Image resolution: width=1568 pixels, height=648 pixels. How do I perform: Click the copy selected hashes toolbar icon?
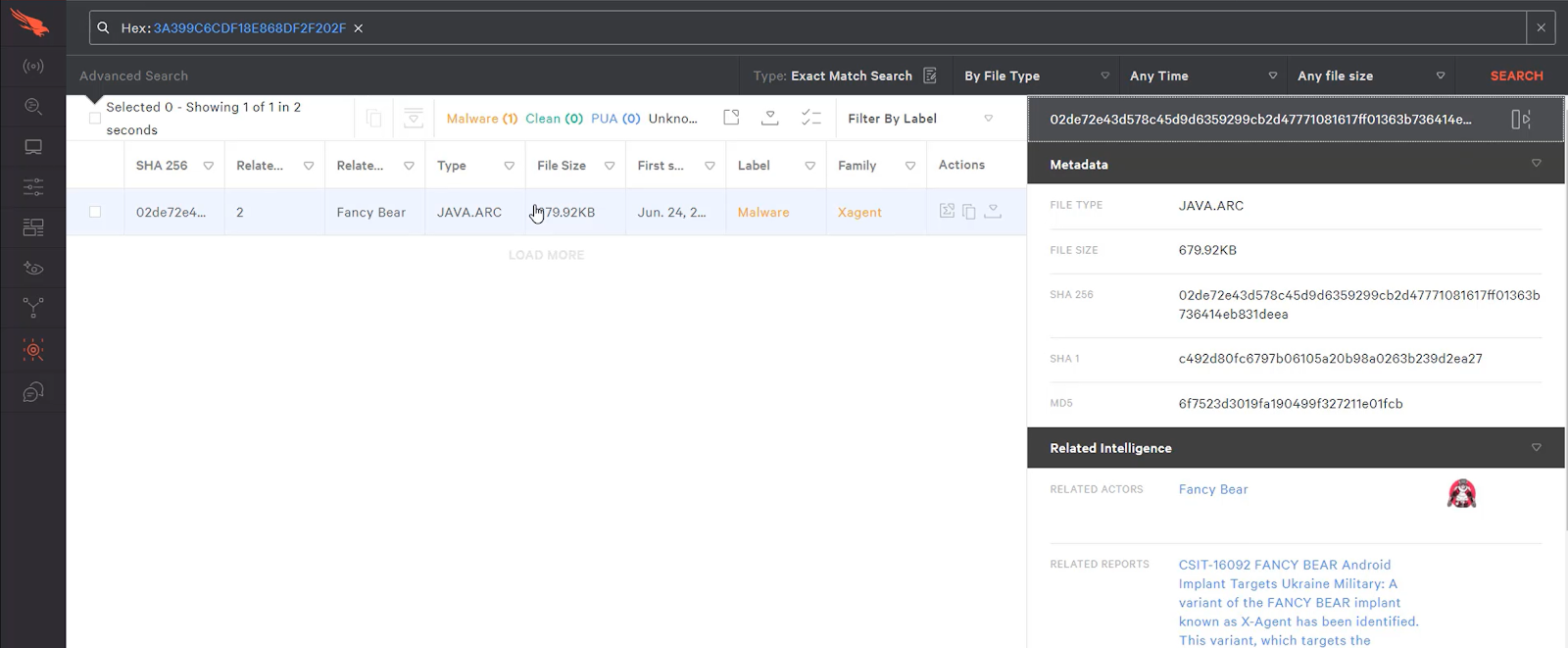tap(373, 119)
